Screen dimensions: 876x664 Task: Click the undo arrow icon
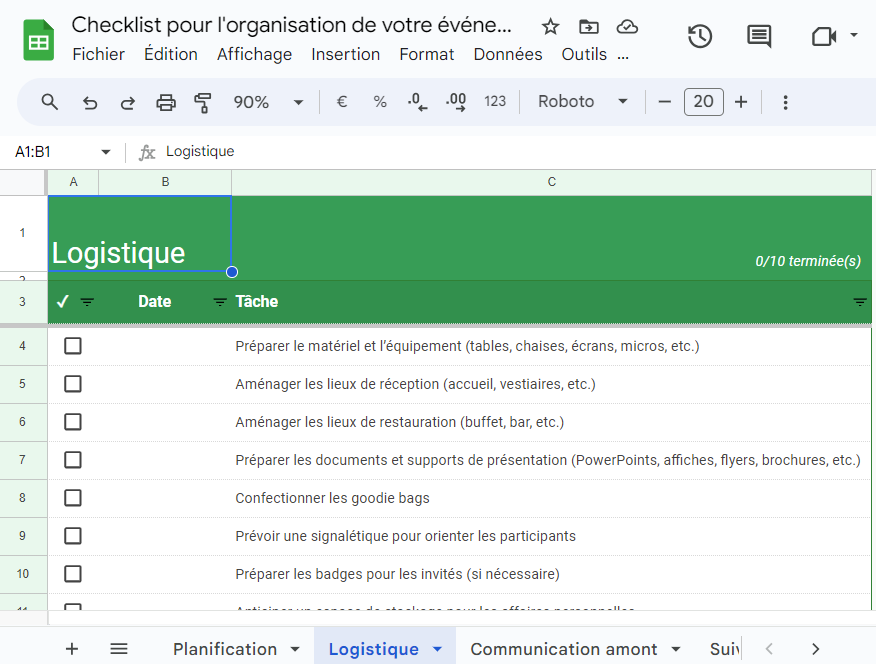pyautogui.click(x=90, y=102)
